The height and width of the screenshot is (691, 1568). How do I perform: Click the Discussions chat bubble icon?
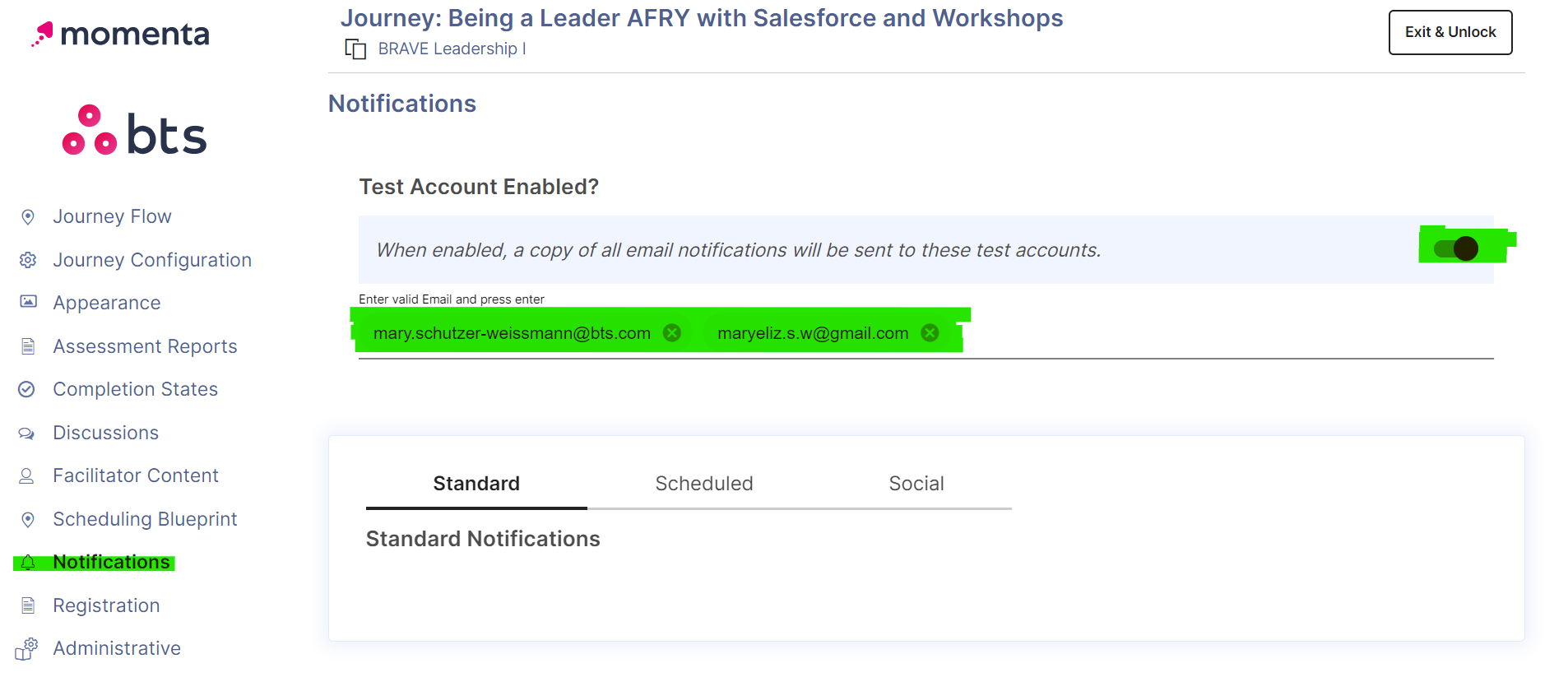pos(26,433)
